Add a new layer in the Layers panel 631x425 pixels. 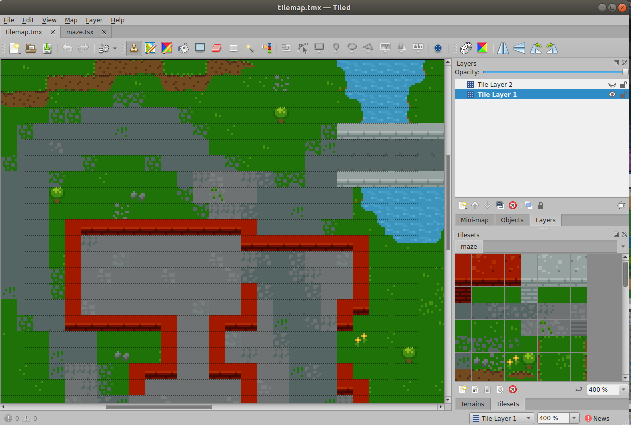pos(462,206)
